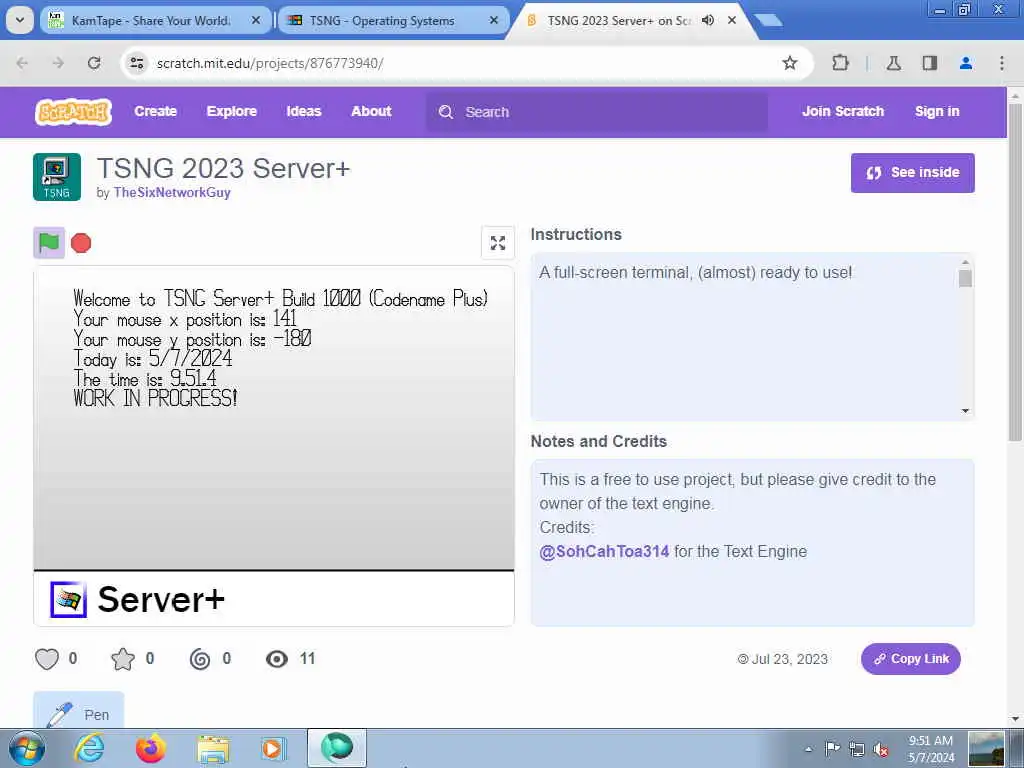Open tab search dropdown chevron
The height and width of the screenshot is (768, 1024).
[x=20, y=20]
